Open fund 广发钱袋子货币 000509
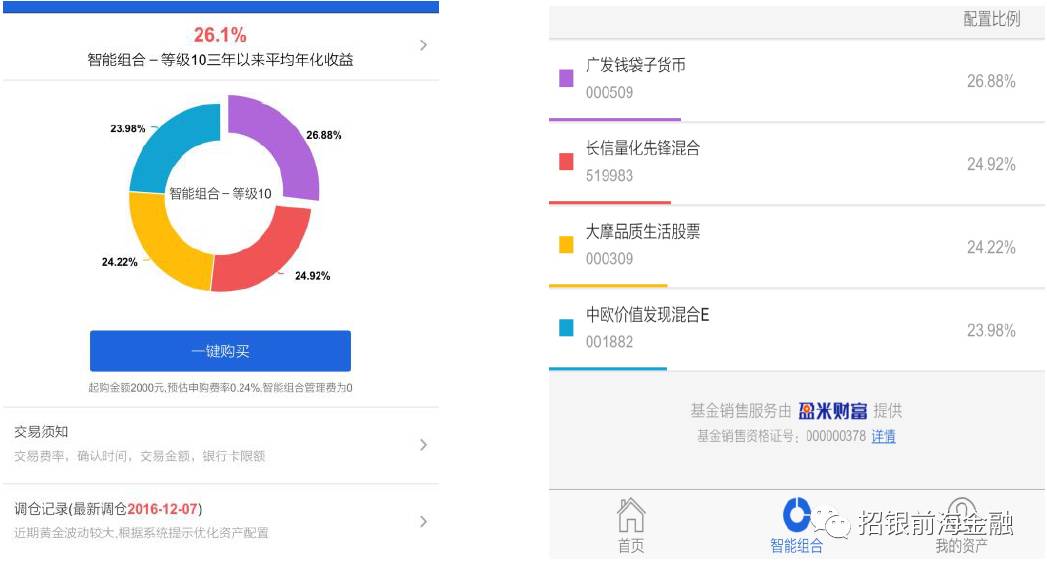 (796, 80)
